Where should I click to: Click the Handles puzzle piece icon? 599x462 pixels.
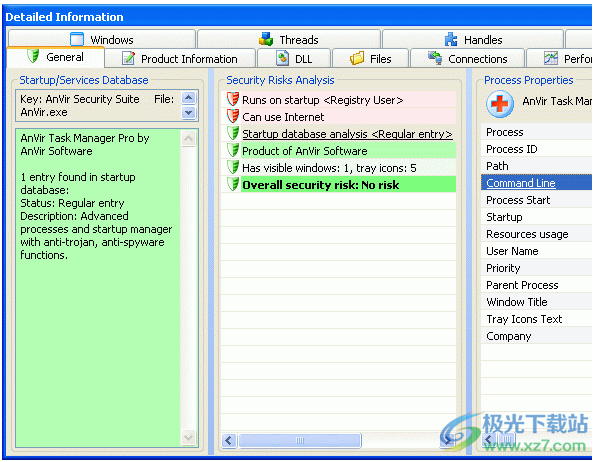(451, 39)
